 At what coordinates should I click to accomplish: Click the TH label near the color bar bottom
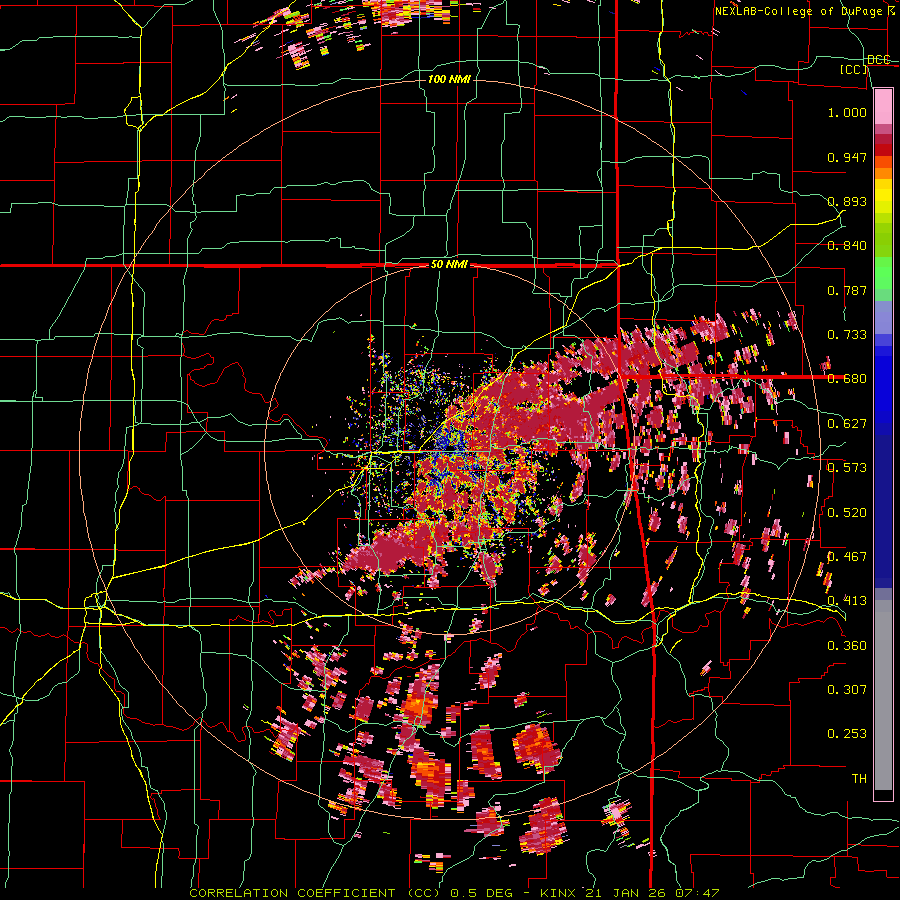coord(859,779)
